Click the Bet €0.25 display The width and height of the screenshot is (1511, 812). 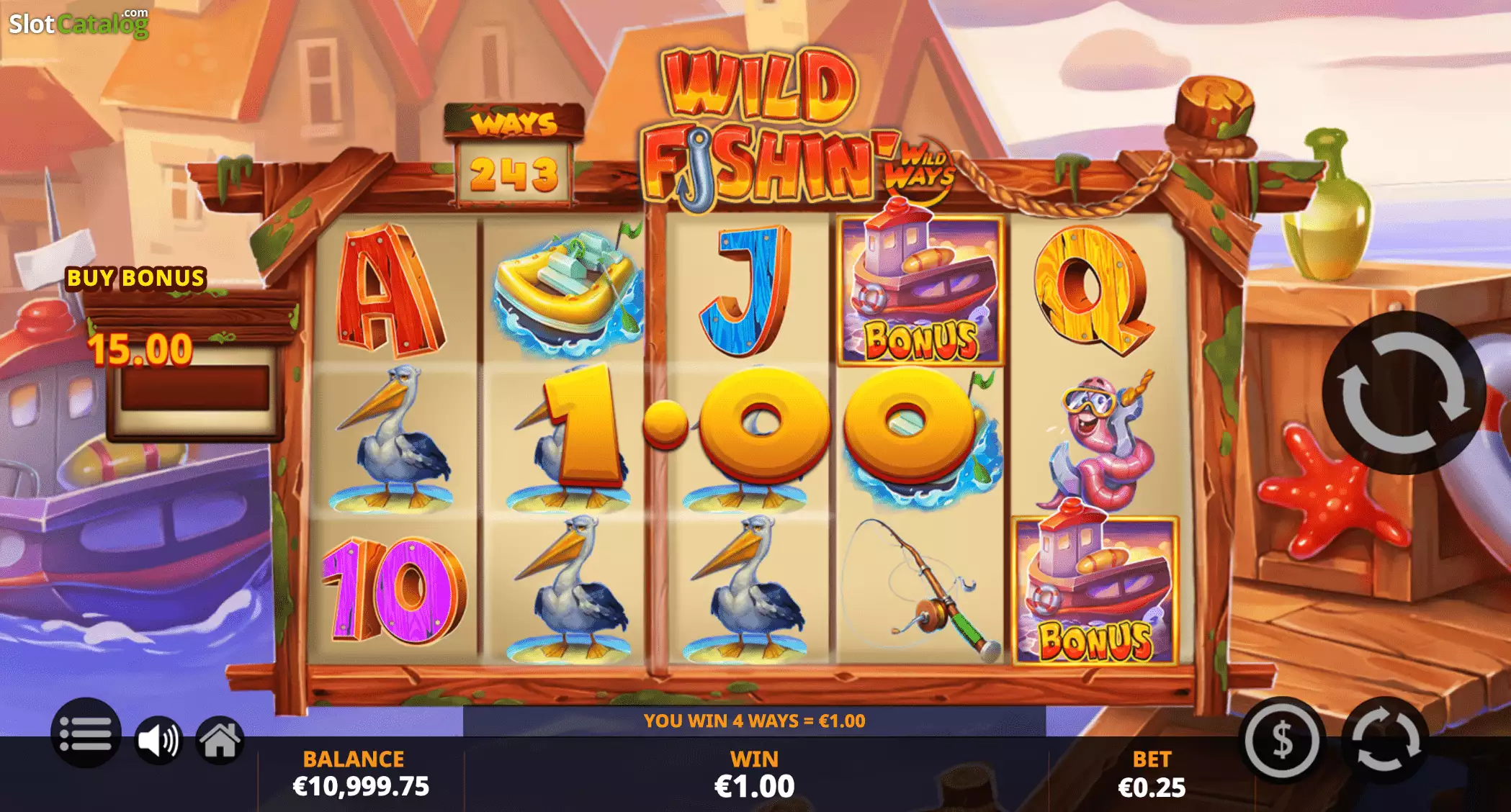1151,774
